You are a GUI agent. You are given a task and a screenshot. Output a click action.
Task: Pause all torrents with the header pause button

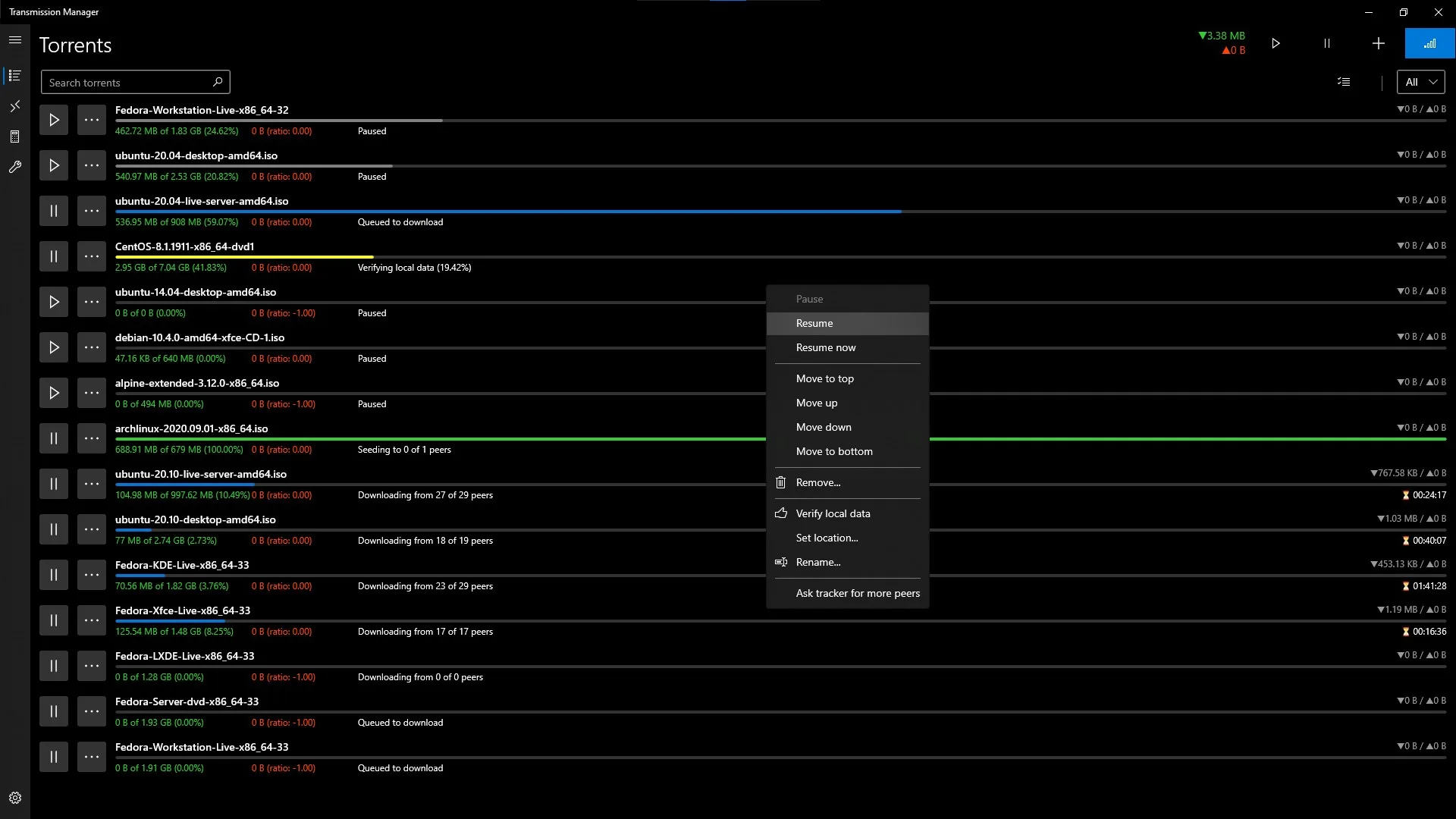pyautogui.click(x=1326, y=43)
